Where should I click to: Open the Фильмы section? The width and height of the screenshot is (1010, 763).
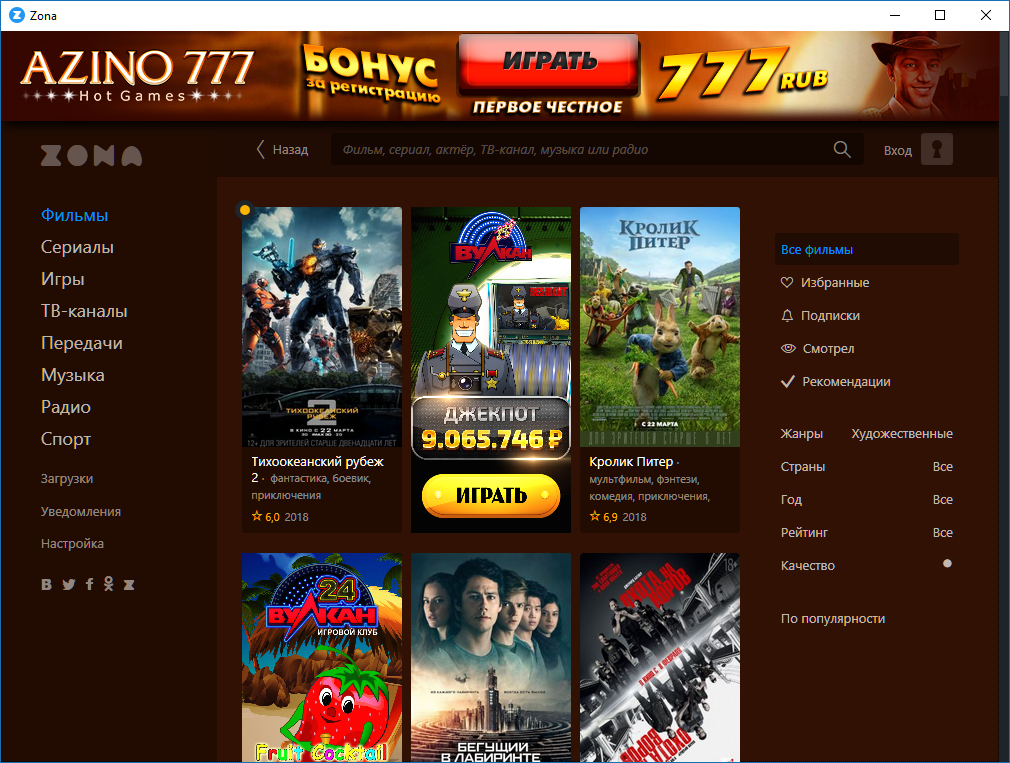point(75,215)
